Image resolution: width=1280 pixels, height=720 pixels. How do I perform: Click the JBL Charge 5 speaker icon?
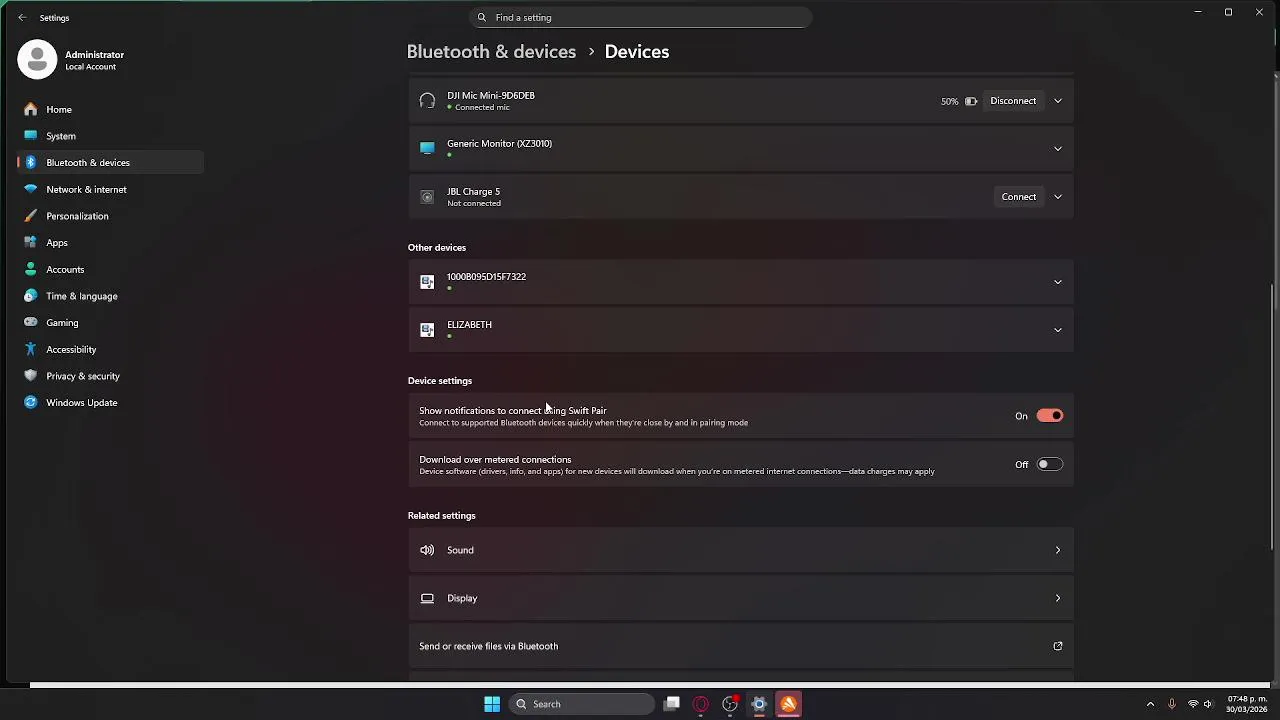tap(427, 197)
